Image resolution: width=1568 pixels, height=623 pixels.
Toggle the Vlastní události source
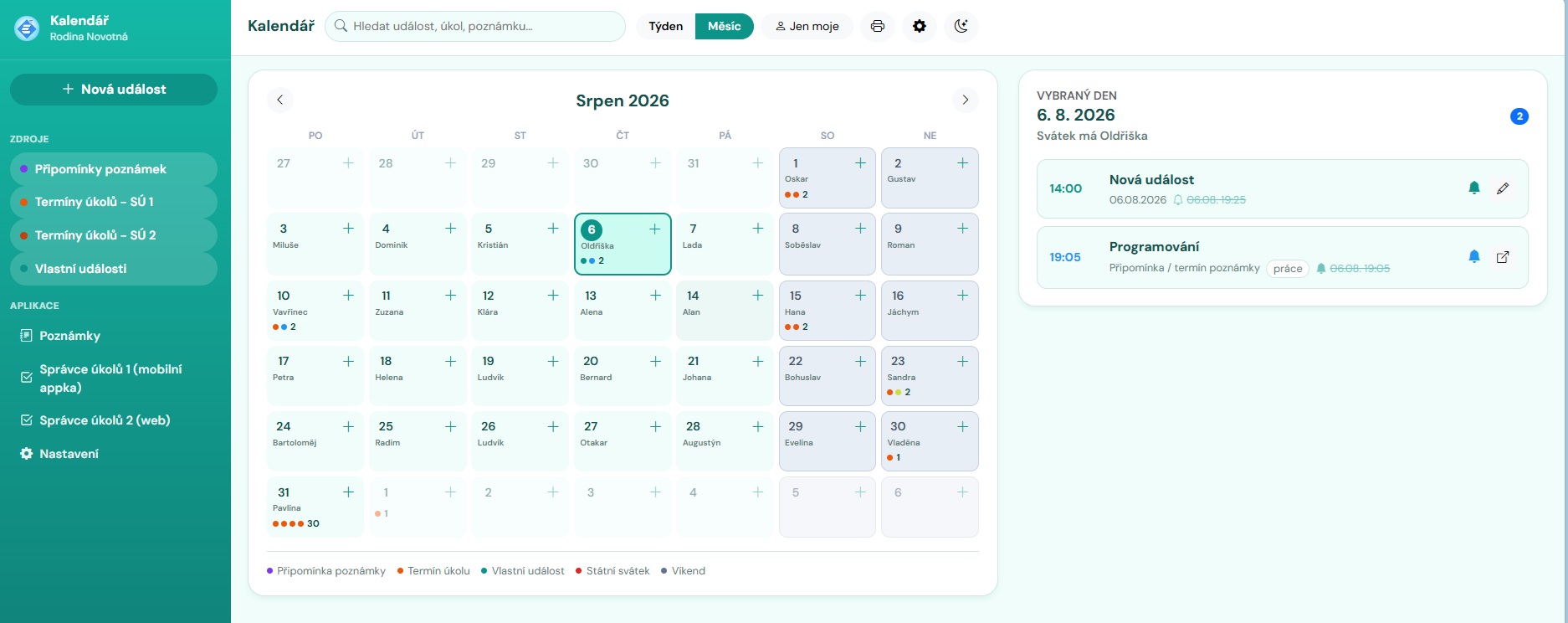pos(114,269)
